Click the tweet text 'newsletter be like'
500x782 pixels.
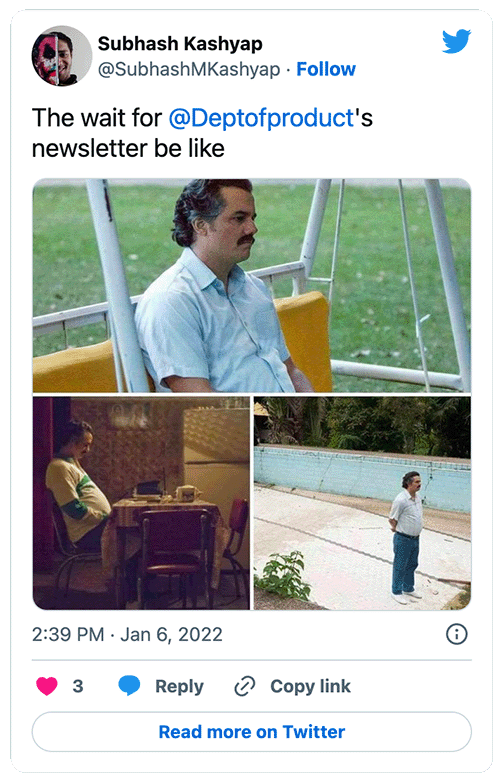point(128,149)
